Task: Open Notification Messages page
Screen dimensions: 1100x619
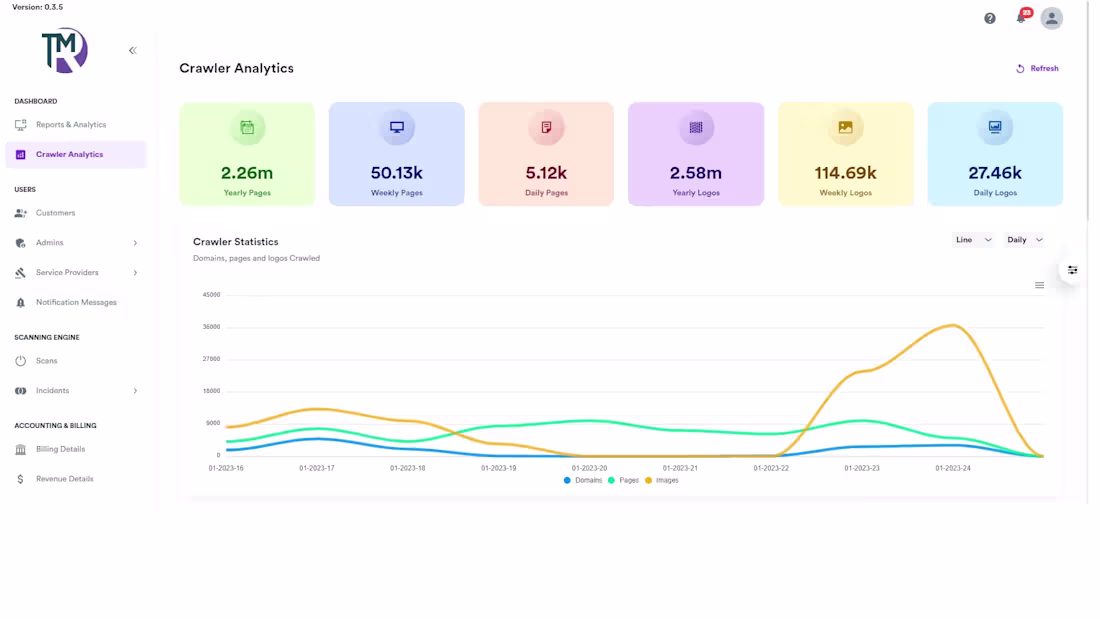Action: tap(76, 302)
